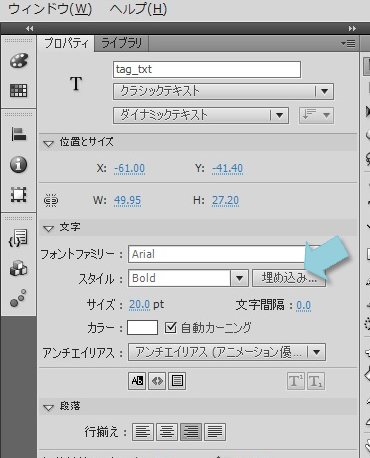
Task: Uncheck the 自動カーニング checkbox
Action: [x=170, y=328]
